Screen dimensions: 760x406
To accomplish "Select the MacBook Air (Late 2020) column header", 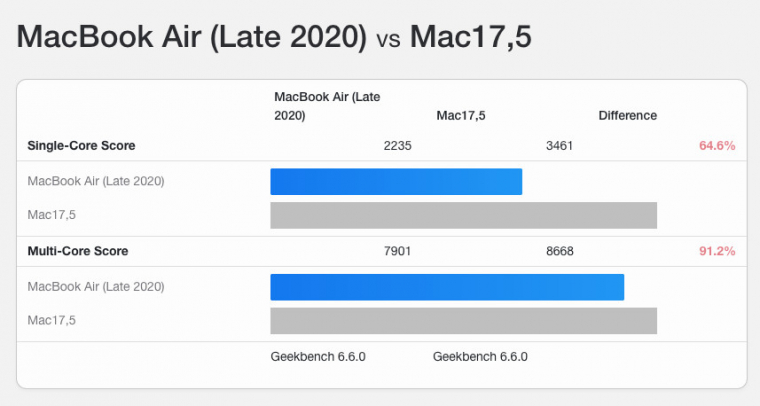I will coord(327,106).
